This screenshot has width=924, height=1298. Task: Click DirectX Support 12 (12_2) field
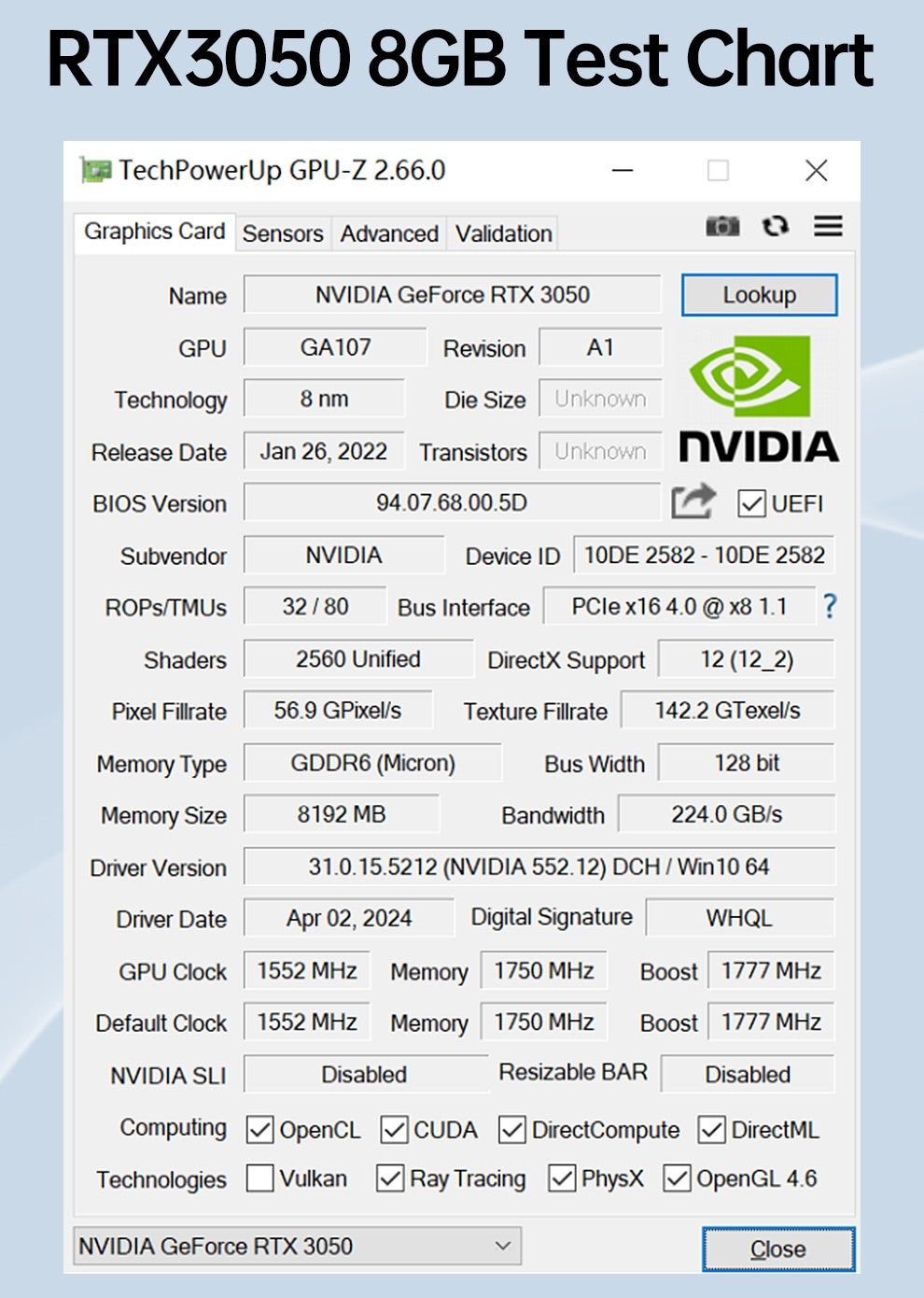coord(746,658)
